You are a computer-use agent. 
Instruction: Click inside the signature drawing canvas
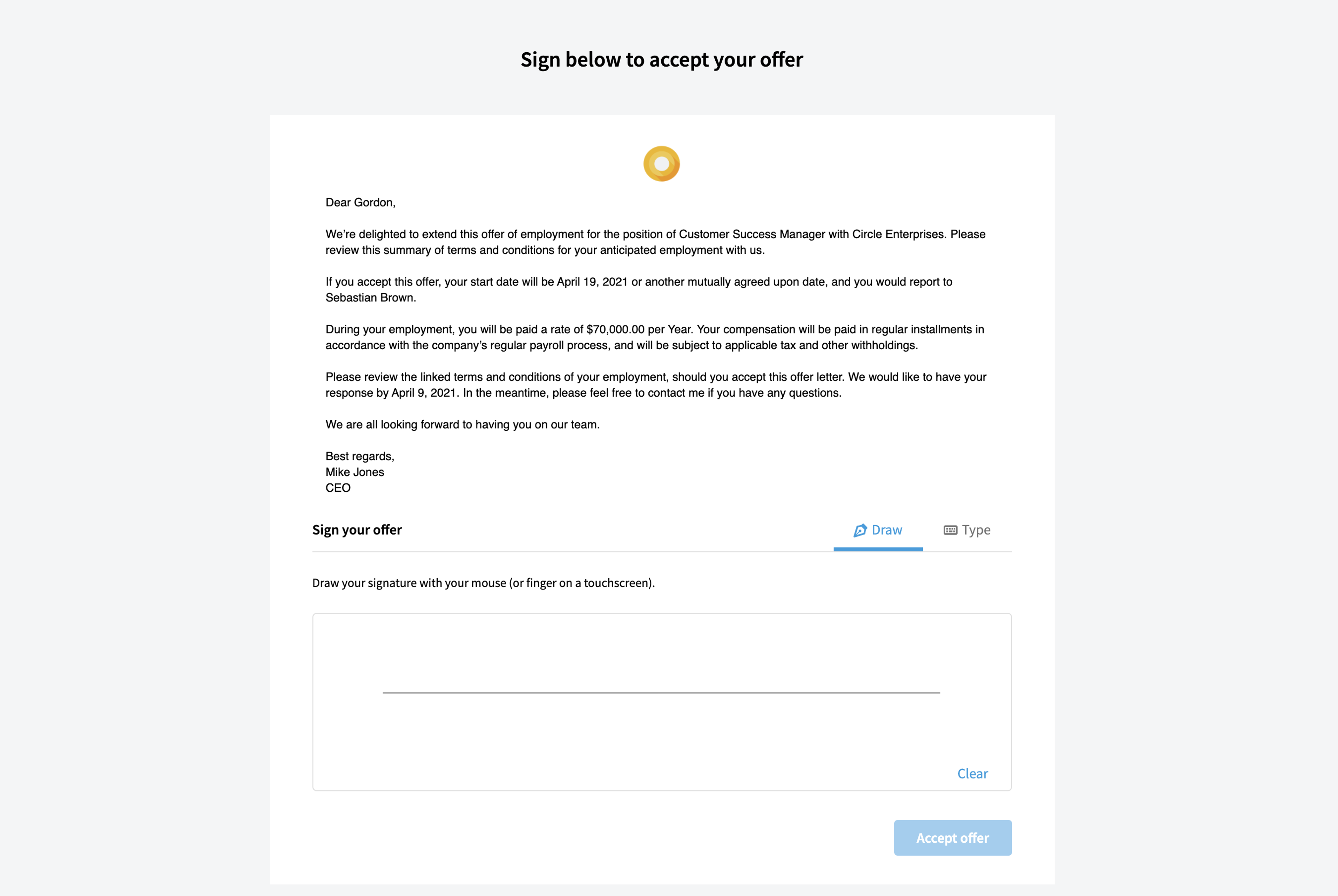click(x=662, y=702)
